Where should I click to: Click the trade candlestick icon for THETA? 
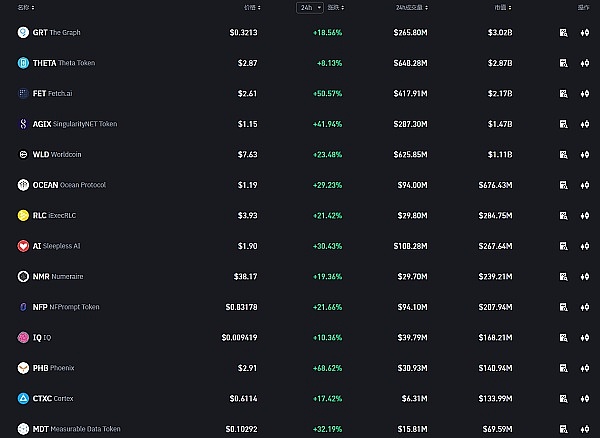tap(584, 63)
